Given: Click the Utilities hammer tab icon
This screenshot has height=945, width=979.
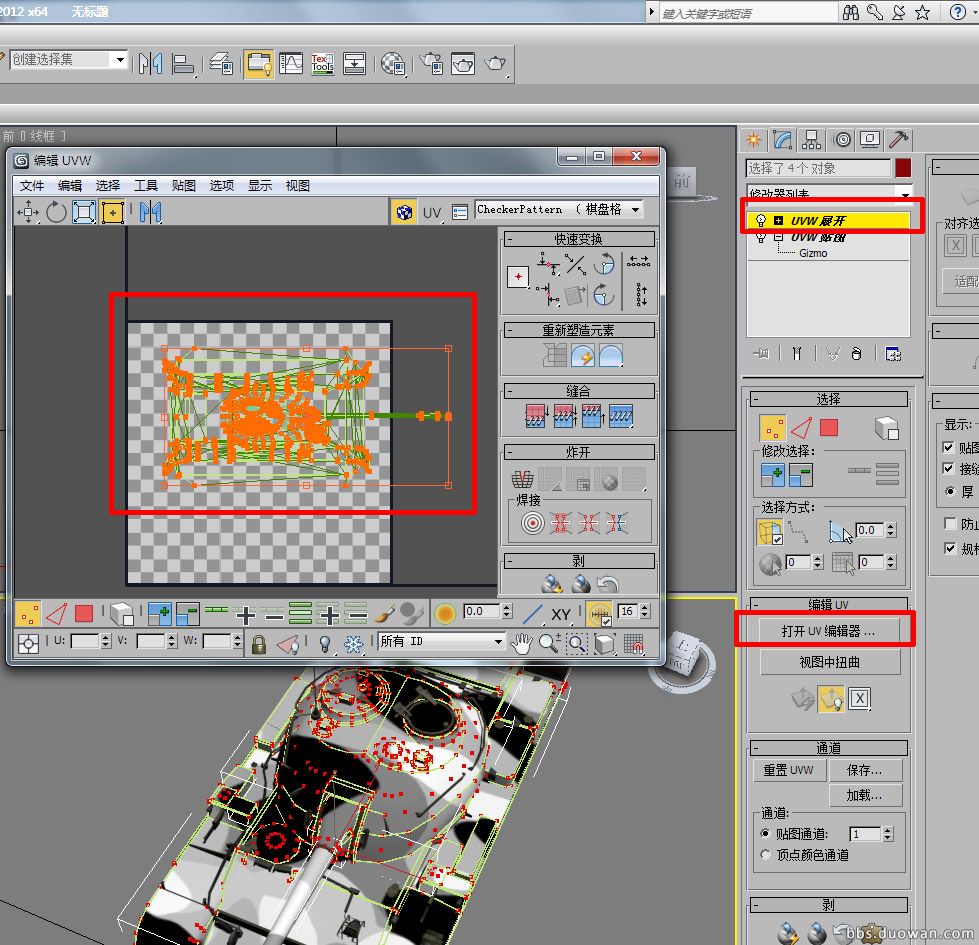Looking at the screenshot, I should [x=899, y=139].
